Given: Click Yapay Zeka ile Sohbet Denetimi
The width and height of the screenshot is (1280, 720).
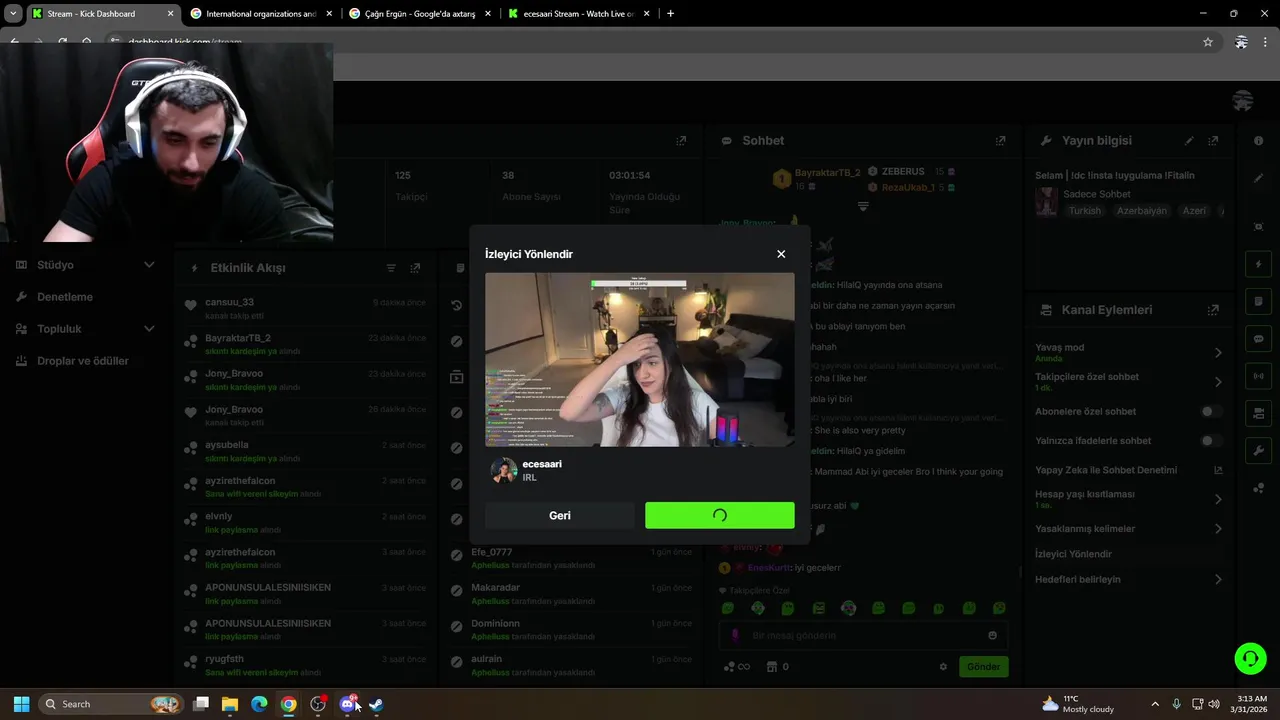Looking at the screenshot, I should pos(1106,470).
